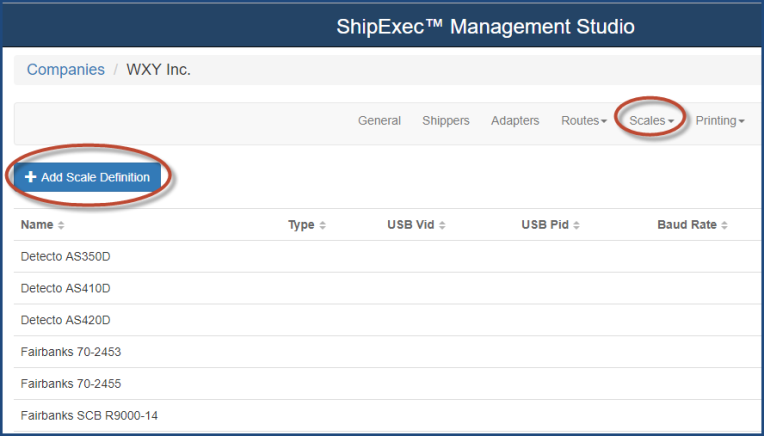Choose the Fairbanks 70-2455 entry

coord(70,383)
